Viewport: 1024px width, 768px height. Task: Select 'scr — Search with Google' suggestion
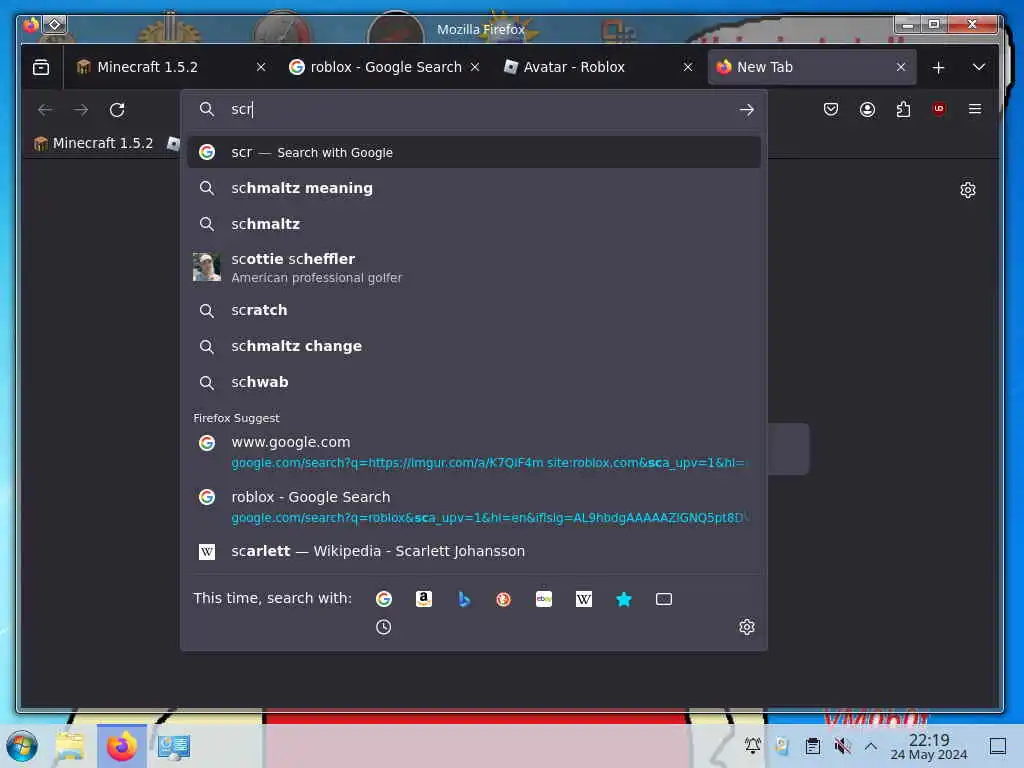click(474, 152)
